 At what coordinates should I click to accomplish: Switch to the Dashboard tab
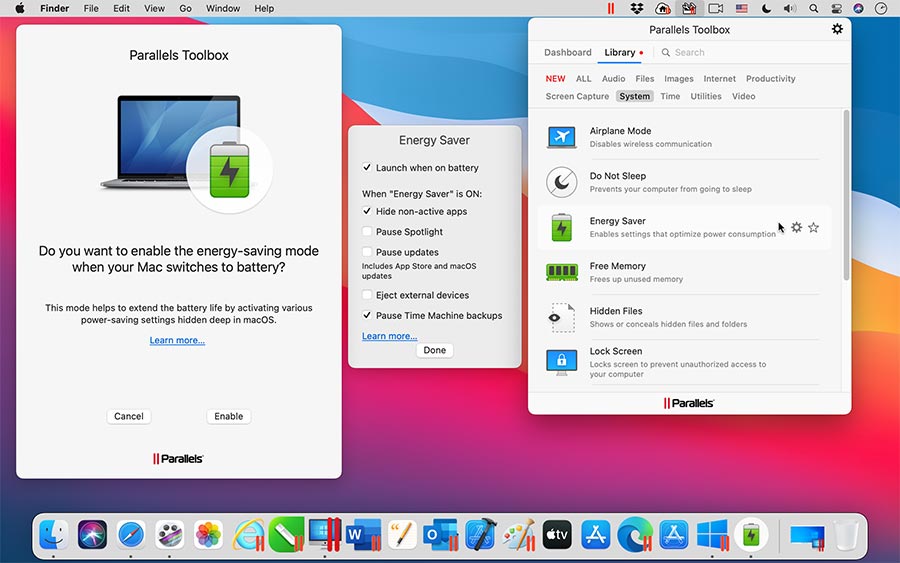[x=567, y=52]
